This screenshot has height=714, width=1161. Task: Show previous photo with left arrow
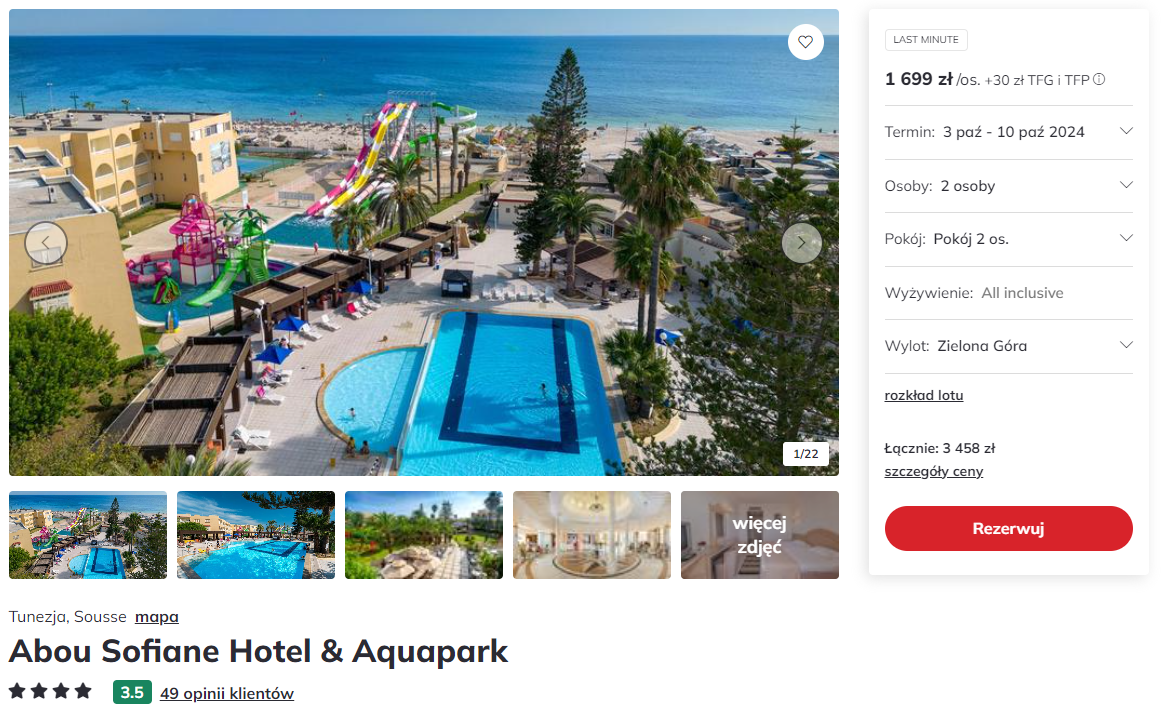point(46,243)
